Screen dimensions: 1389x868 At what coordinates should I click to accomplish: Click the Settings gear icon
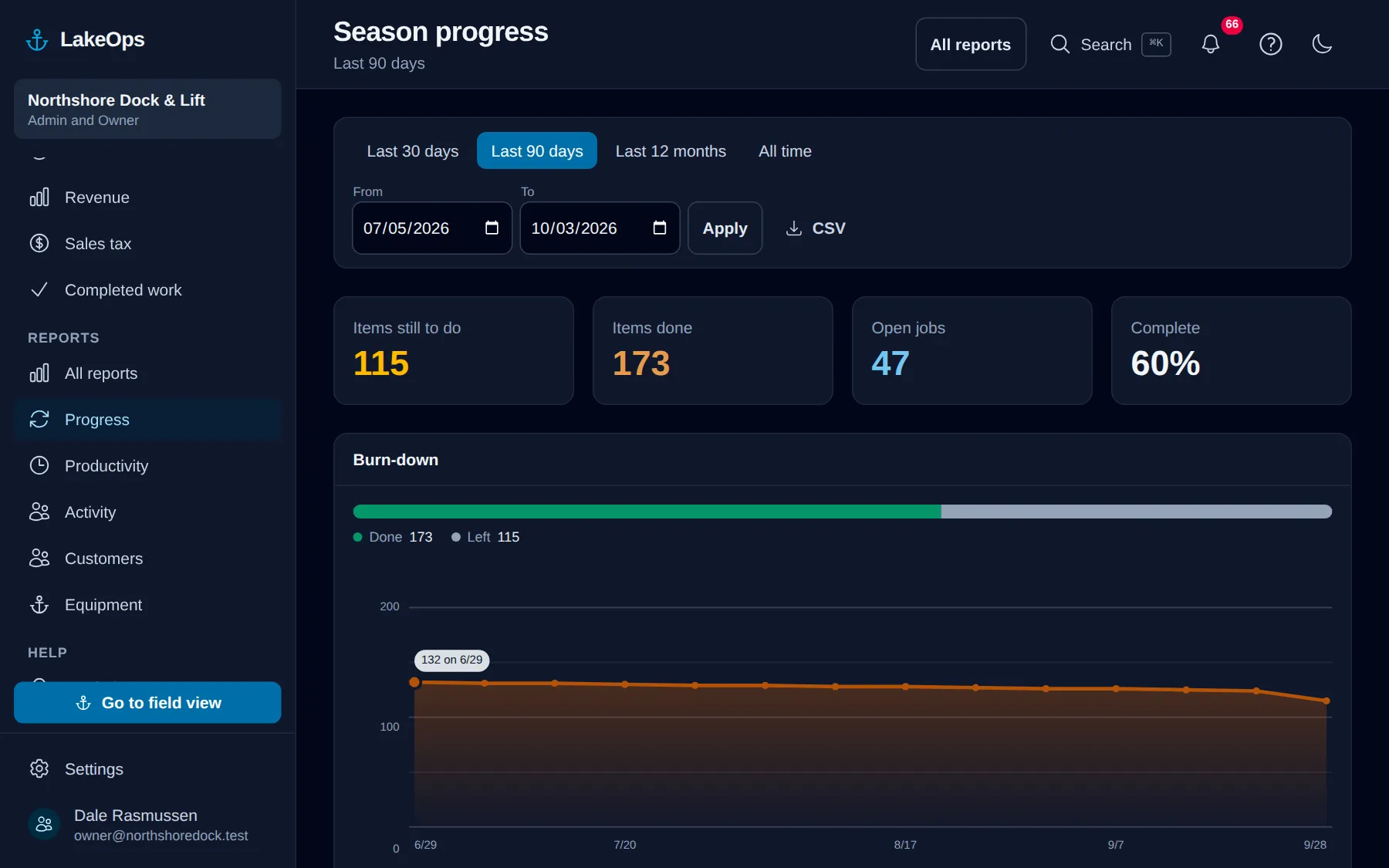tap(39, 769)
